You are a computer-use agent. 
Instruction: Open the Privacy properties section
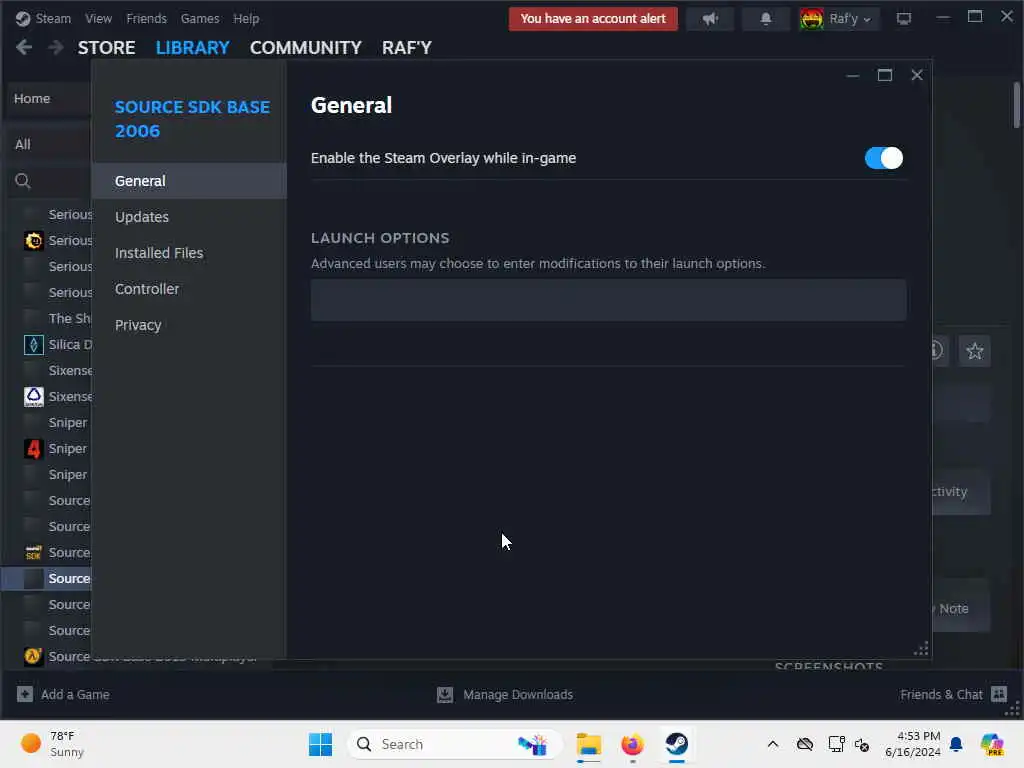coord(189,325)
